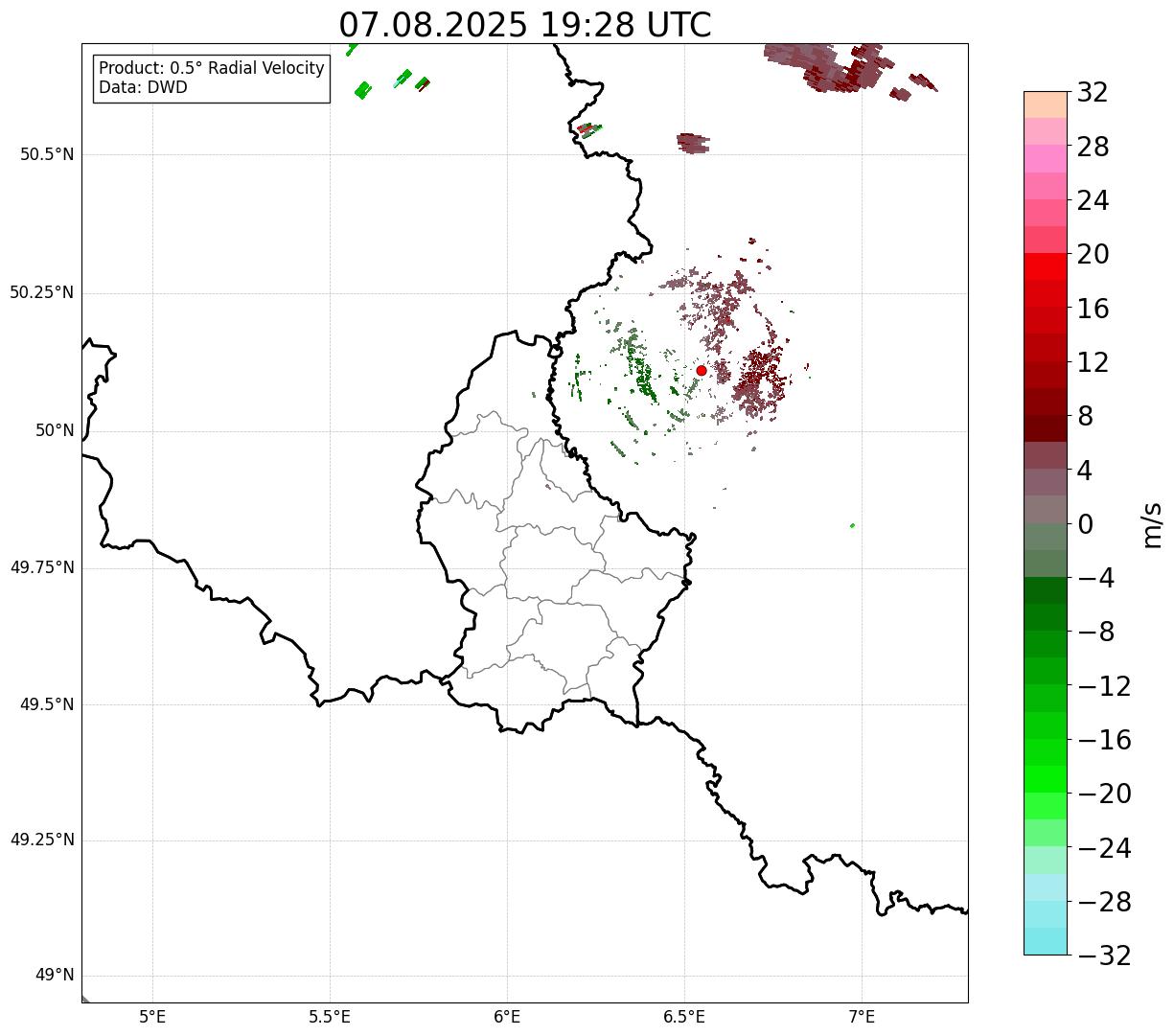Click the 50°N latitude label
Screen dimensions: 1174x1036
click(55, 430)
